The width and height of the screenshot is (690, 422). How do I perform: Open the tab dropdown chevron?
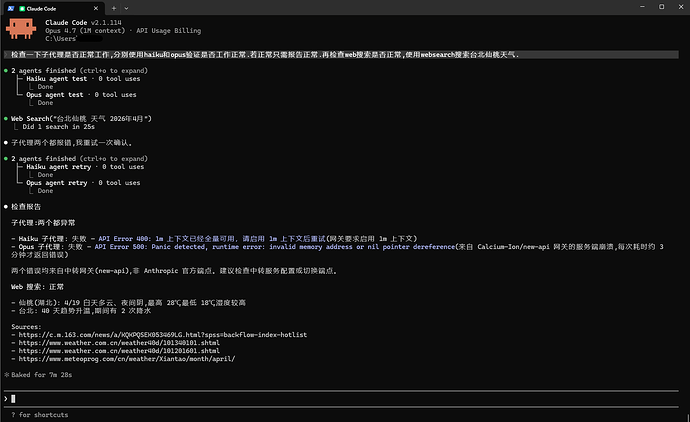[x=126, y=8]
